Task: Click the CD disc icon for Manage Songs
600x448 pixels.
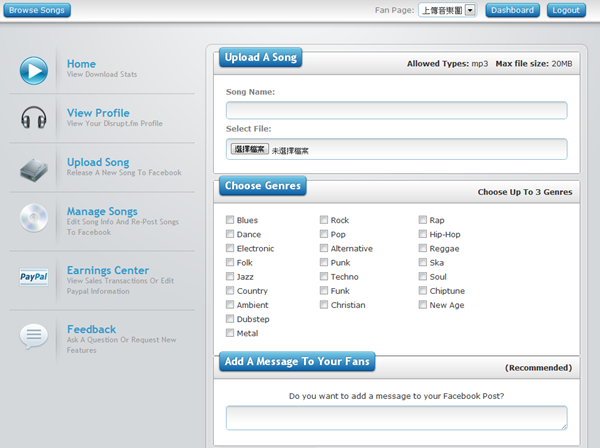Action: (x=34, y=218)
